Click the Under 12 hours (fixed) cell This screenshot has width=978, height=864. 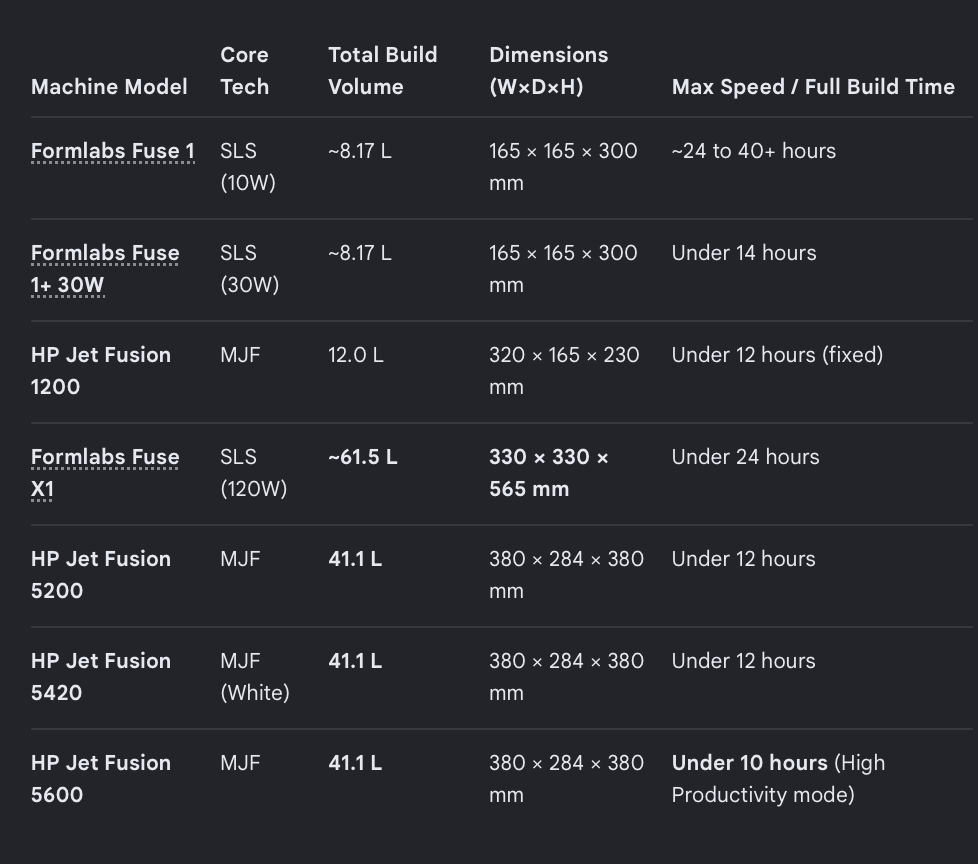(777, 355)
